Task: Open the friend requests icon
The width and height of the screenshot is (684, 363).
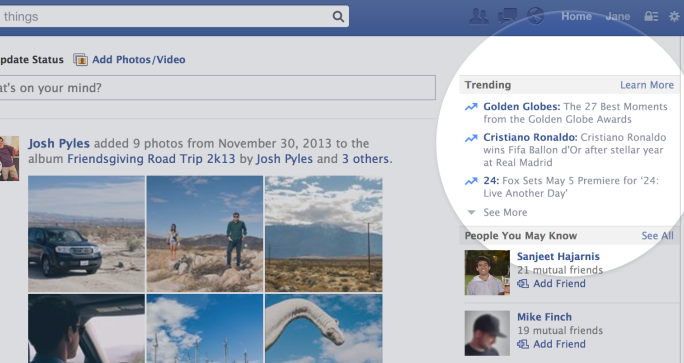Action: point(479,17)
